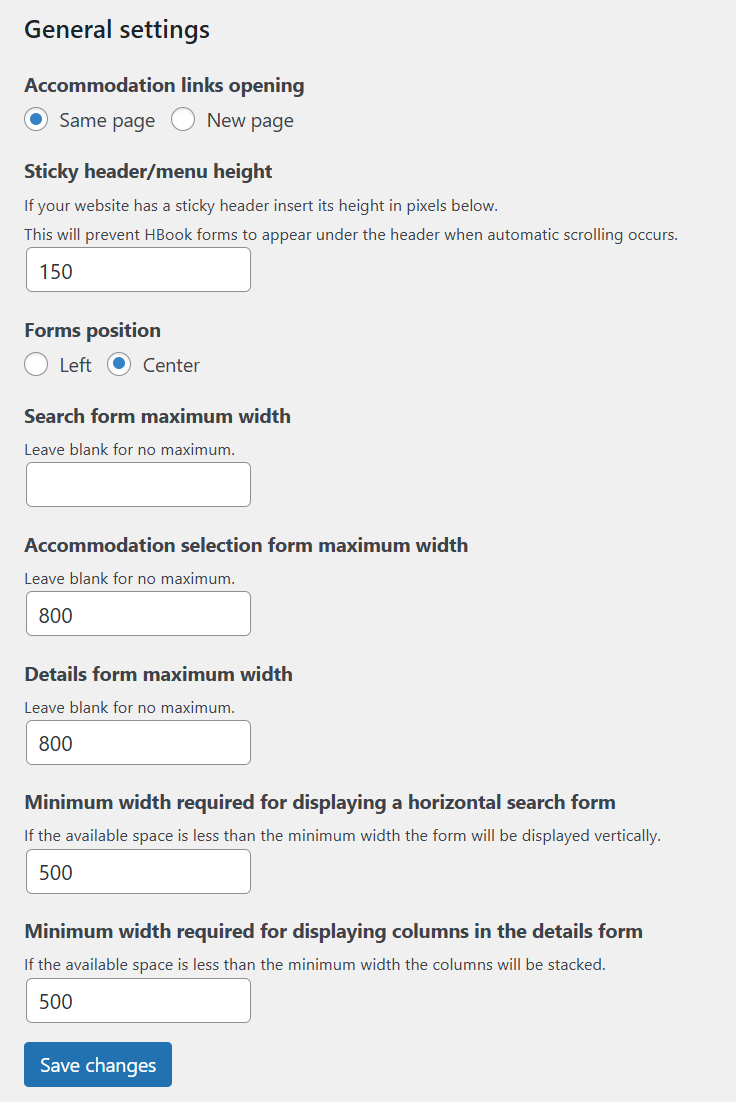Viewport: 736px width, 1102px height.
Task: Click the details form columns minimum width input
Action: (138, 1001)
